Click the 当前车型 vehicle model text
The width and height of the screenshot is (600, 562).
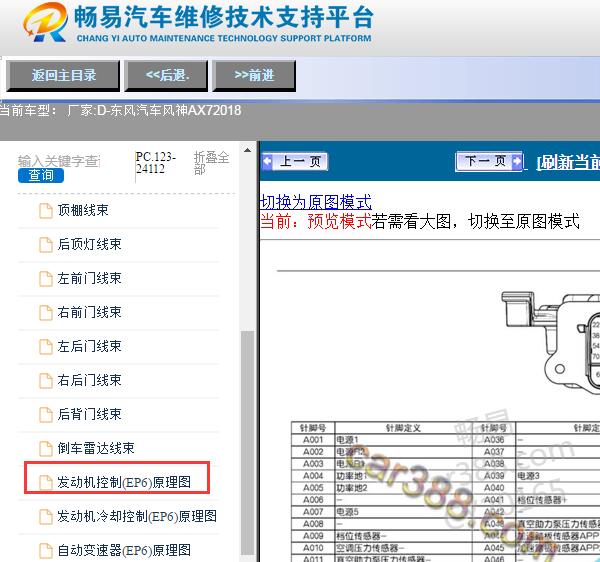coord(121,111)
